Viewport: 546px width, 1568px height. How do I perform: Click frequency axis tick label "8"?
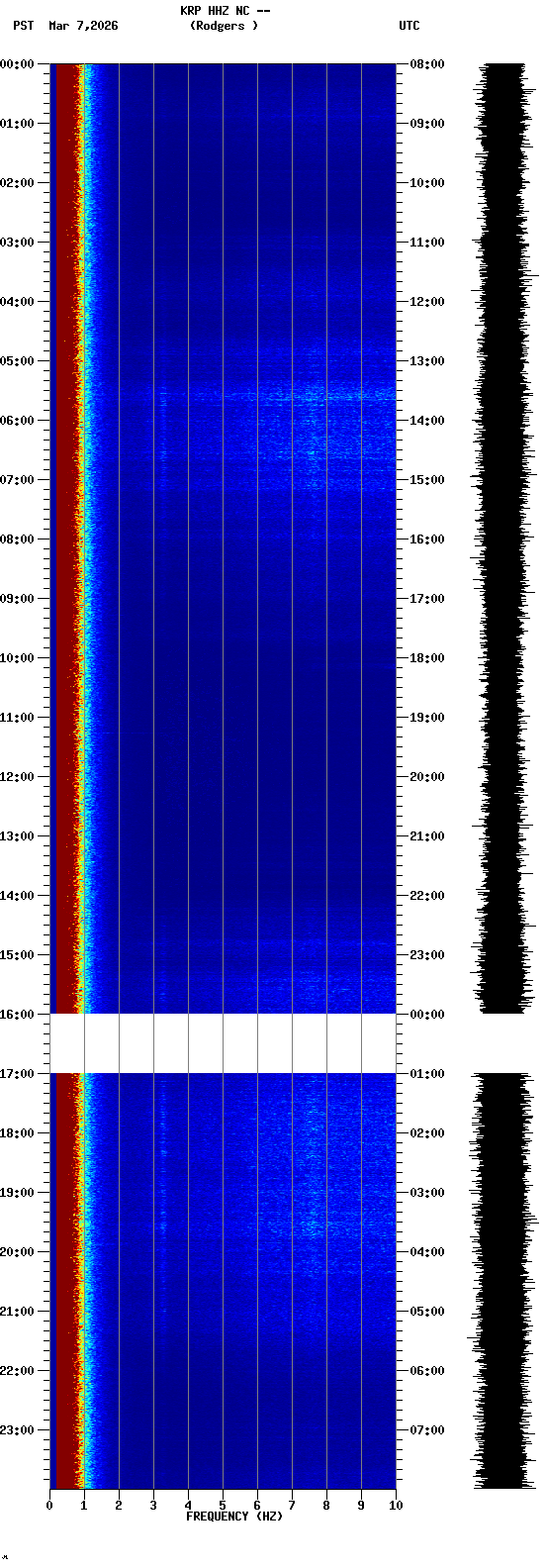[326, 1506]
